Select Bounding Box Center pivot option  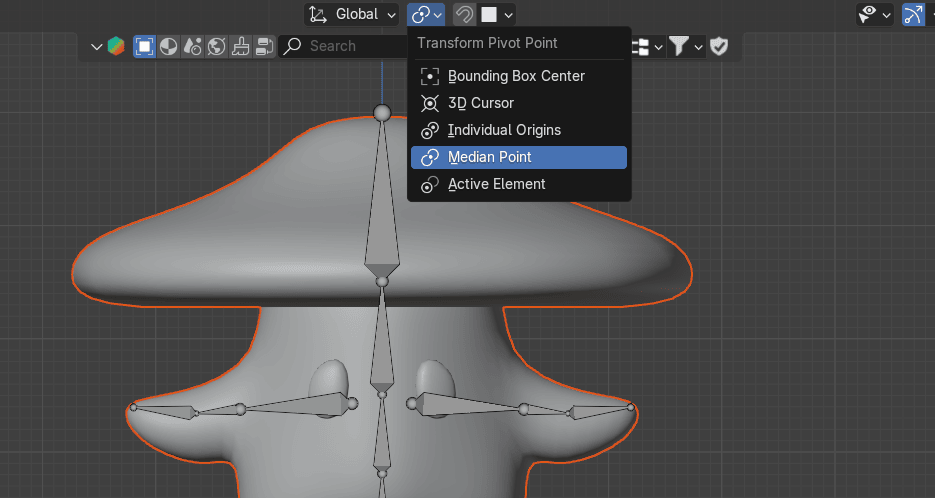point(516,76)
